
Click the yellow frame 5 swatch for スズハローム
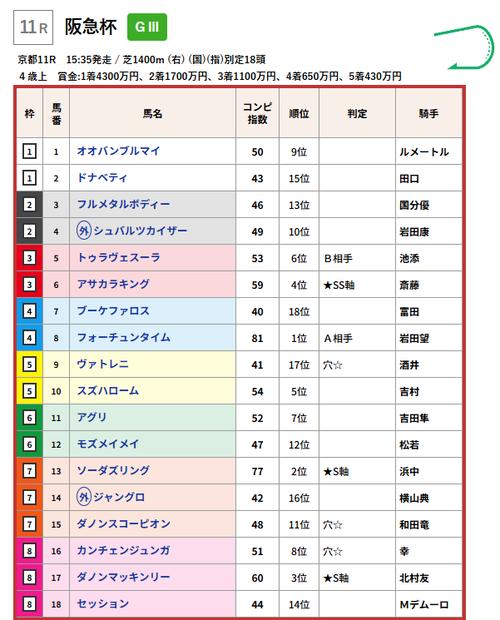pos(29,391)
